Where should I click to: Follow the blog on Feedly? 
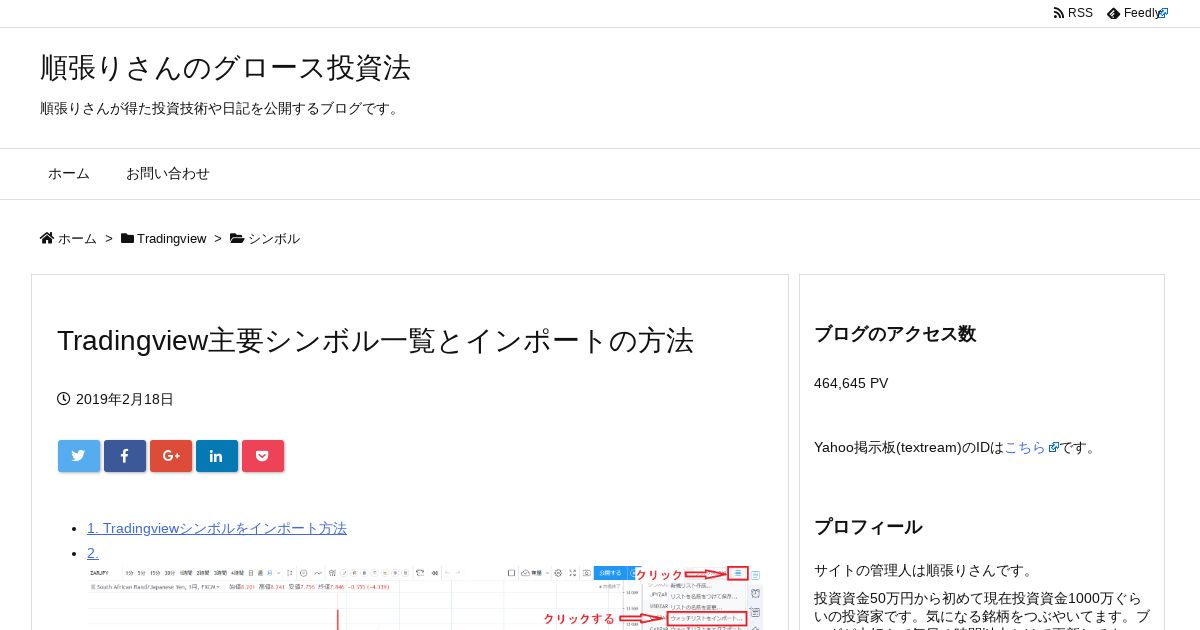pos(1138,13)
